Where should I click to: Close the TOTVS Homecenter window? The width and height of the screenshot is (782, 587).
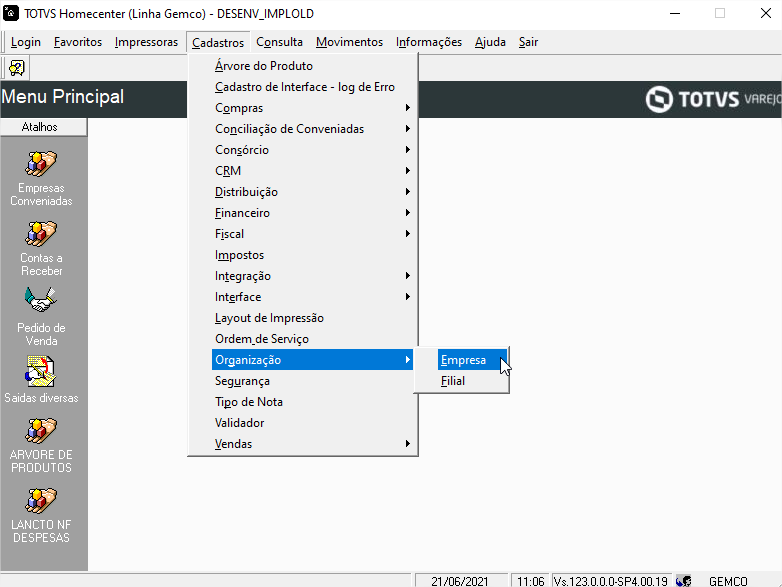(x=766, y=13)
